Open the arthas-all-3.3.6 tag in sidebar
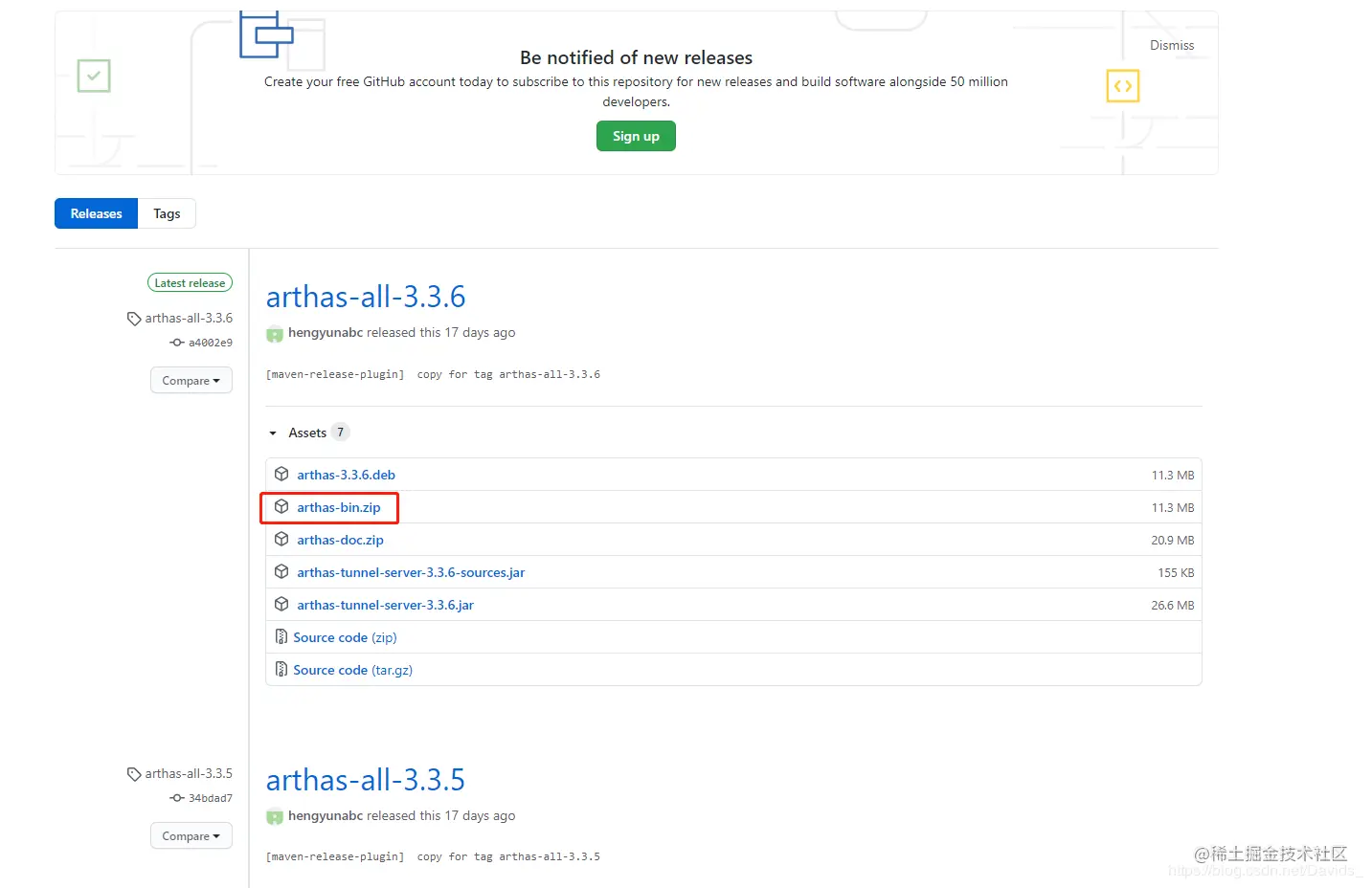Viewport: 1372px width, 888px height. (x=189, y=318)
